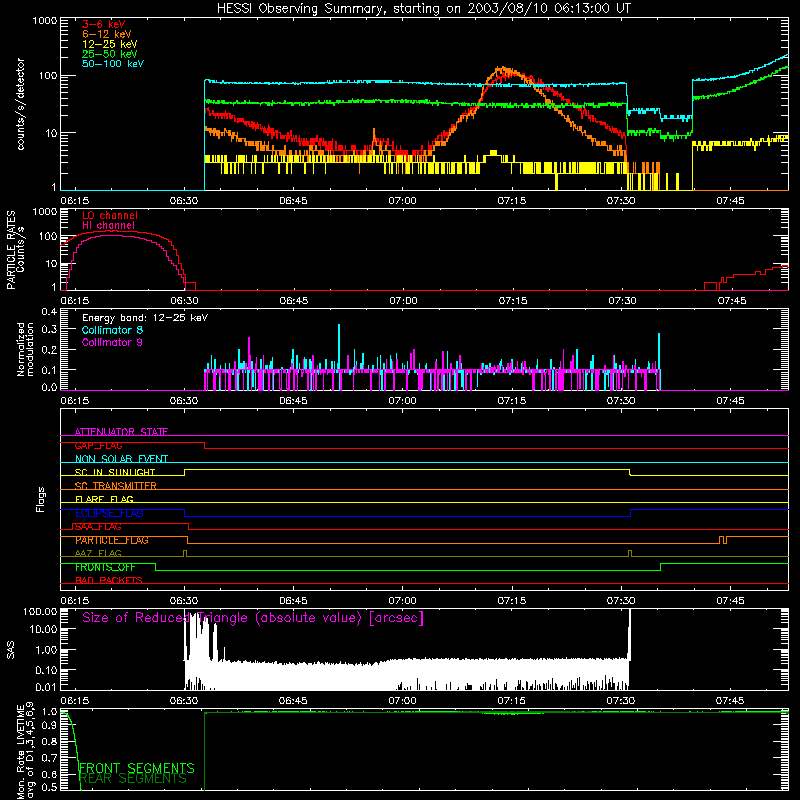Click the 100.00 tick on SAS axis
This screenshot has width=800, height=800.
tap(40, 612)
